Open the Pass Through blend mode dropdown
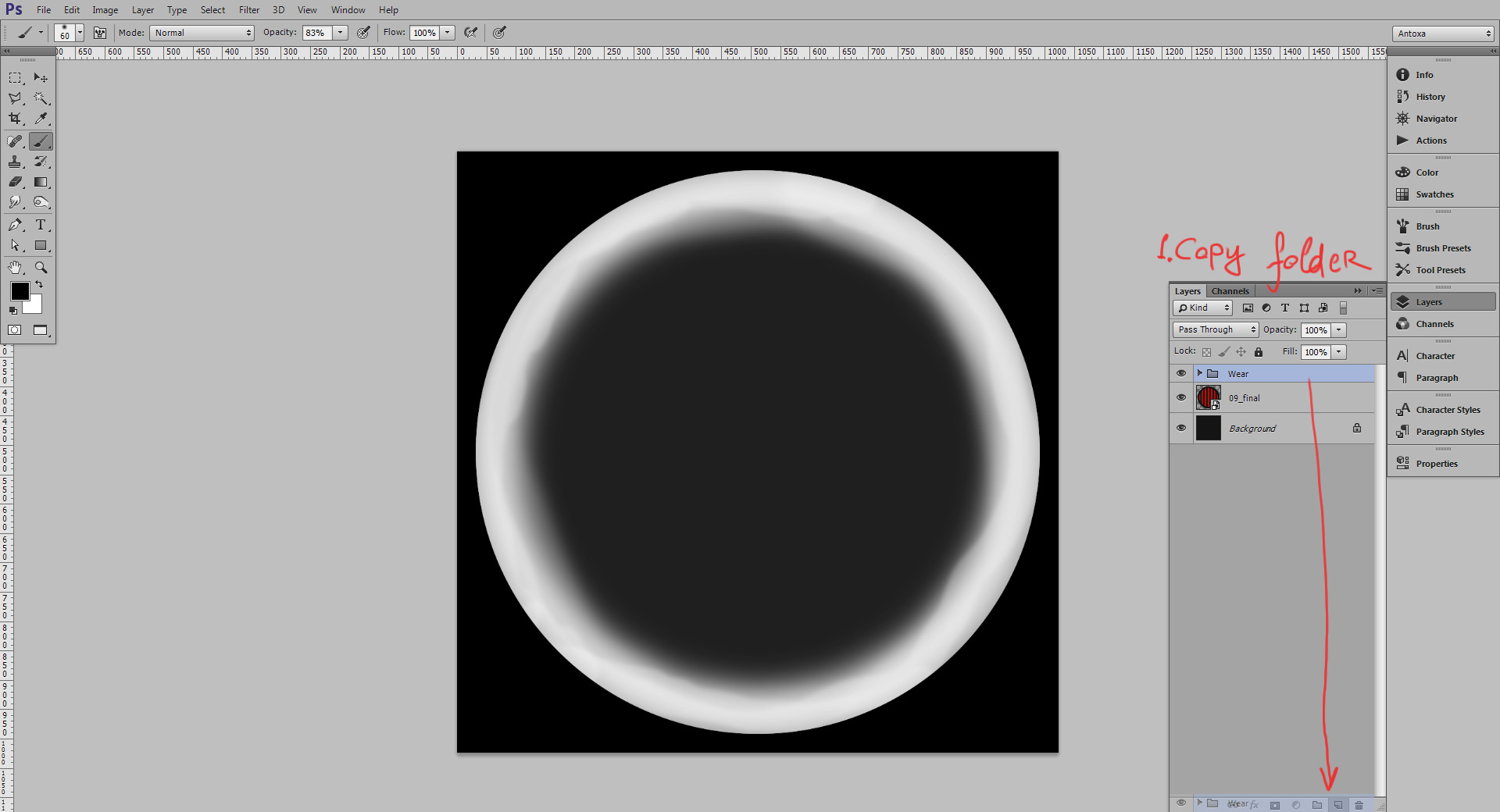The width and height of the screenshot is (1500, 812). (x=1216, y=329)
